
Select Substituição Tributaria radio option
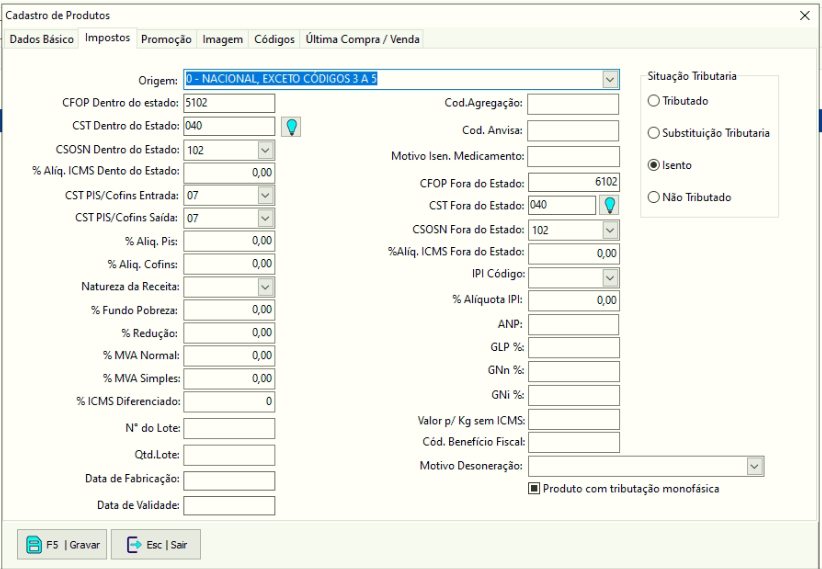654,133
